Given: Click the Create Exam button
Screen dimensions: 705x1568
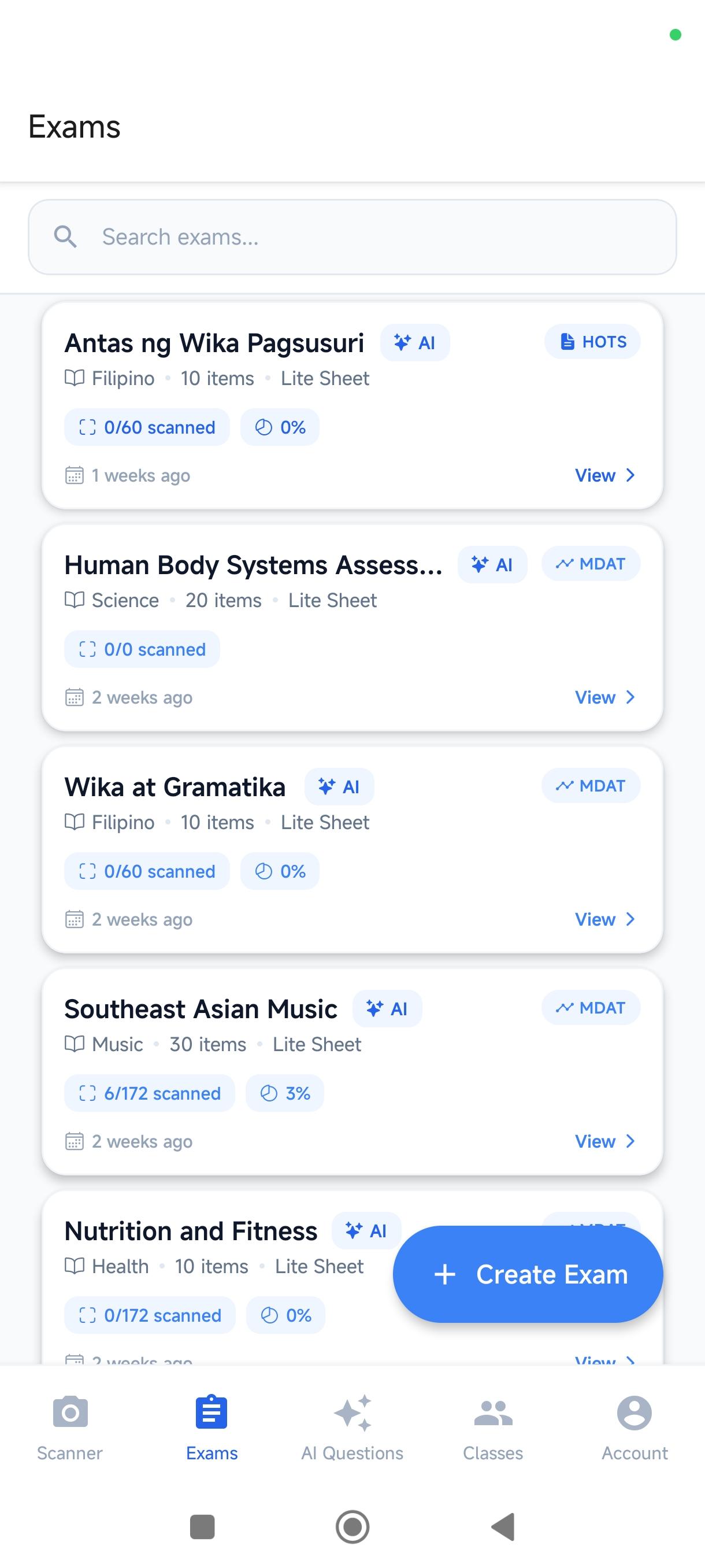Looking at the screenshot, I should point(528,1274).
